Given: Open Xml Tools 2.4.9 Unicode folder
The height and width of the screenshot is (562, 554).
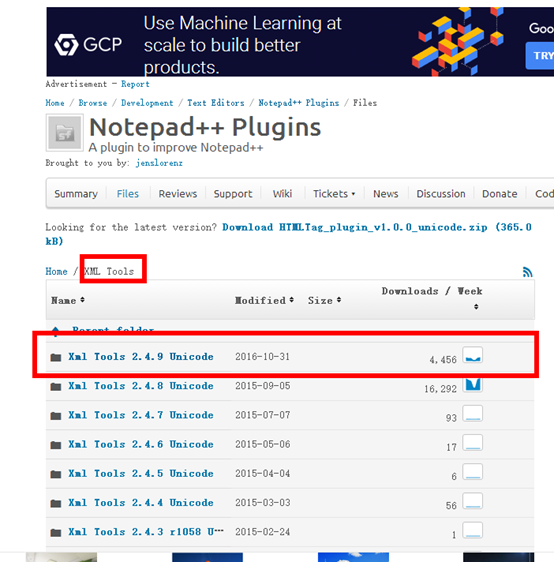Looking at the screenshot, I should 141,357.
